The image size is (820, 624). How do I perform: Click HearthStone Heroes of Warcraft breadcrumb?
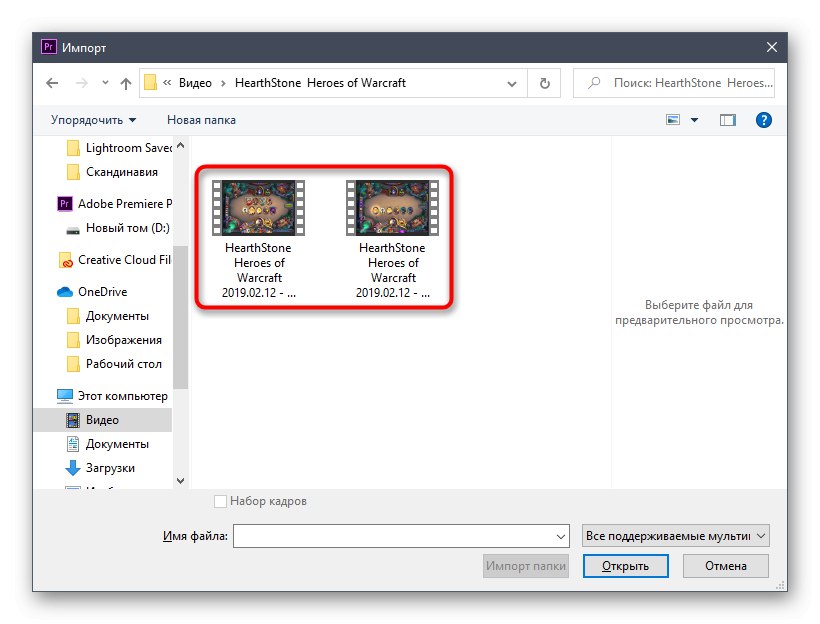[x=320, y=83]
